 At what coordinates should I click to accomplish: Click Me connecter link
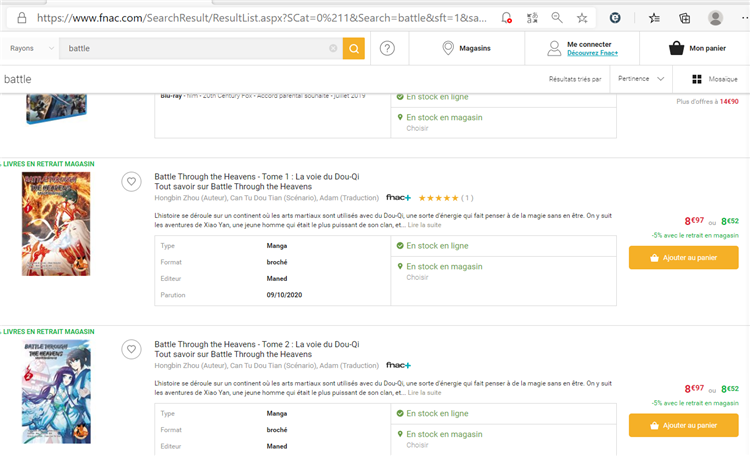pos(589,44)
